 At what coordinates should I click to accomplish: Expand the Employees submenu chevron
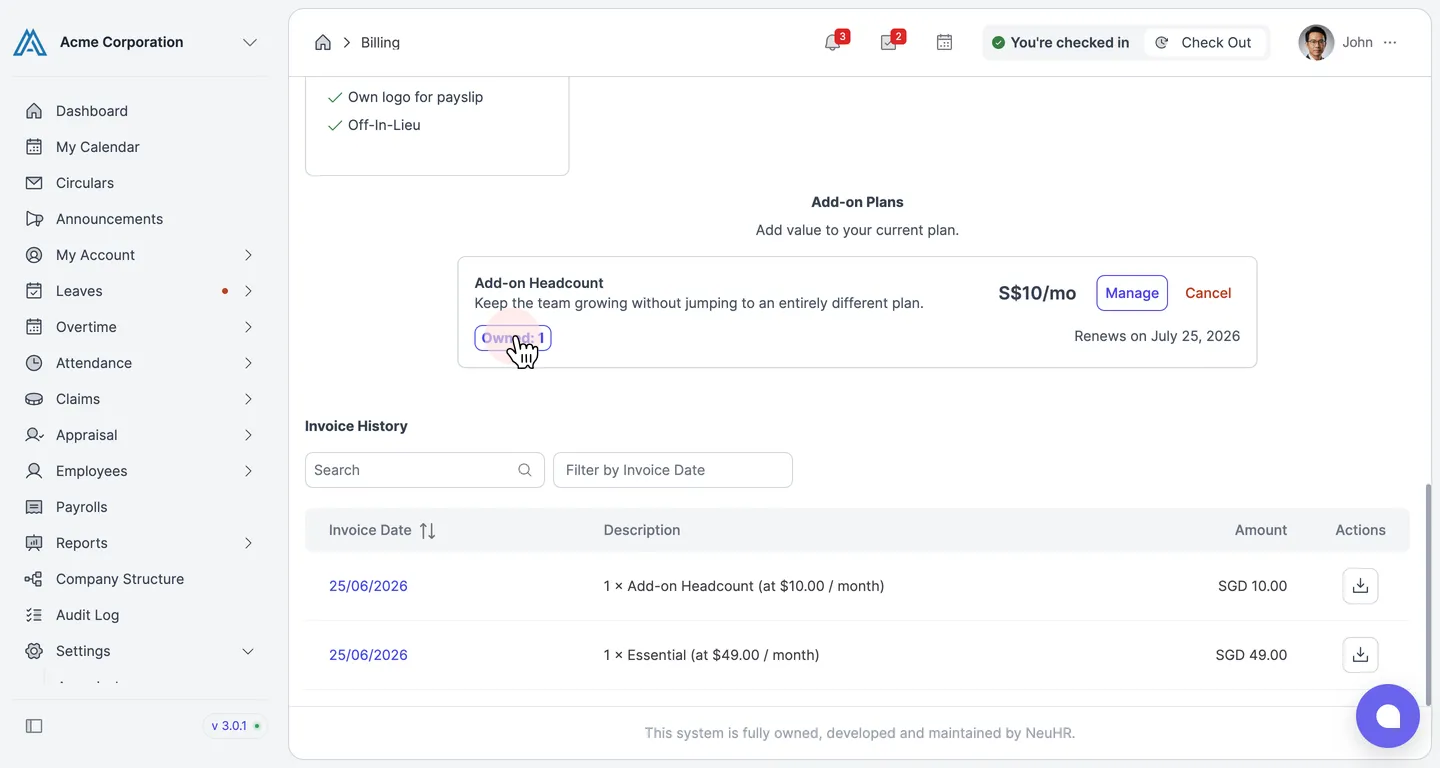(248, 471)
